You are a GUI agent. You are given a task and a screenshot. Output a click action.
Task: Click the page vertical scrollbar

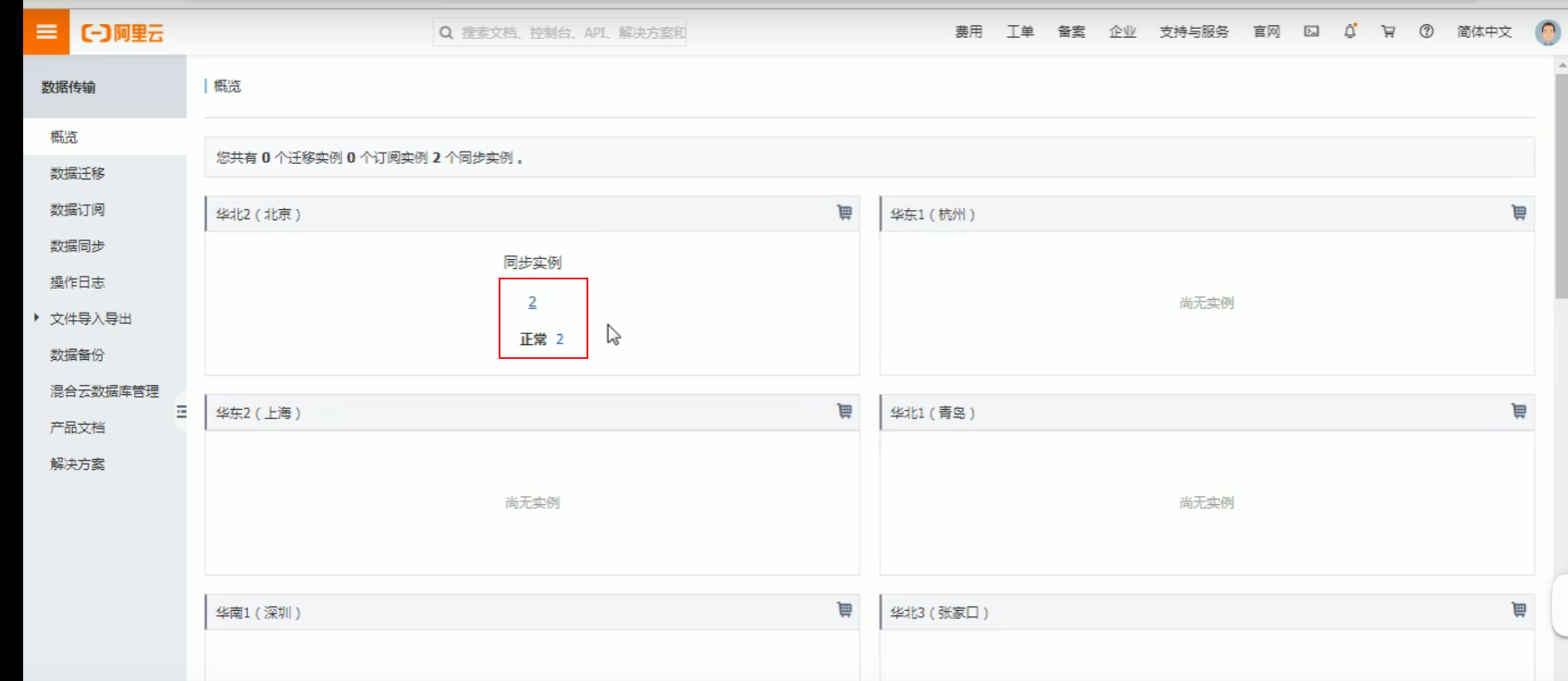coord(1561,185)
